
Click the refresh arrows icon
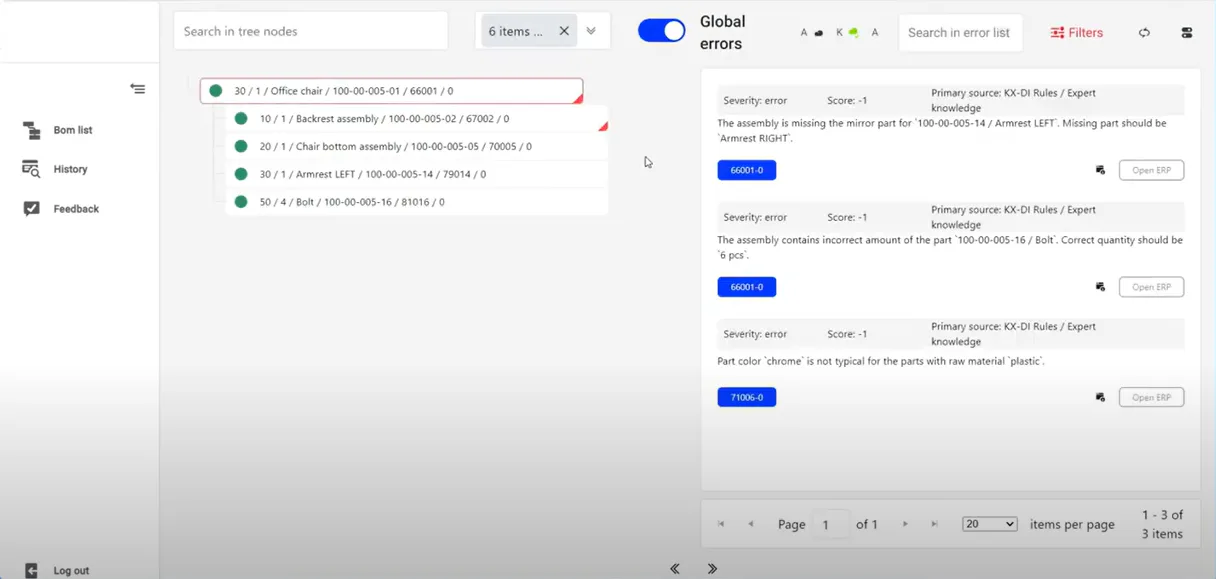[1144, 33]
